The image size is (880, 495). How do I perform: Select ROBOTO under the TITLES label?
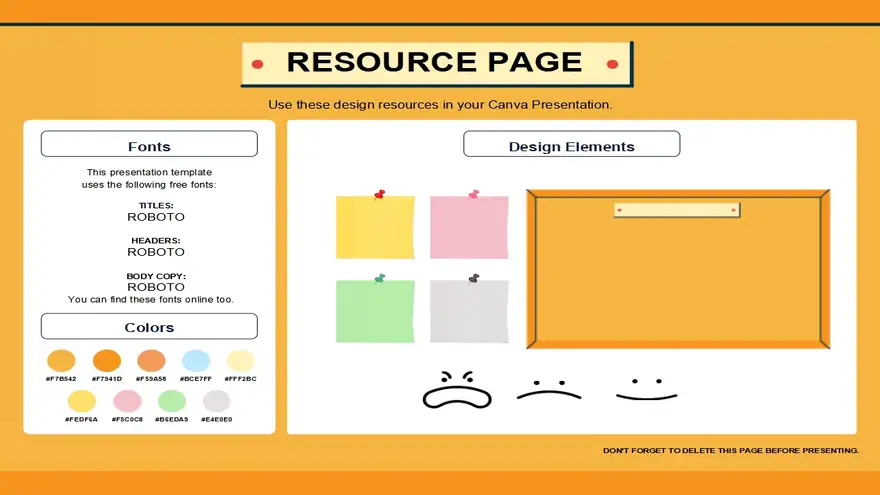pos(156,217)
